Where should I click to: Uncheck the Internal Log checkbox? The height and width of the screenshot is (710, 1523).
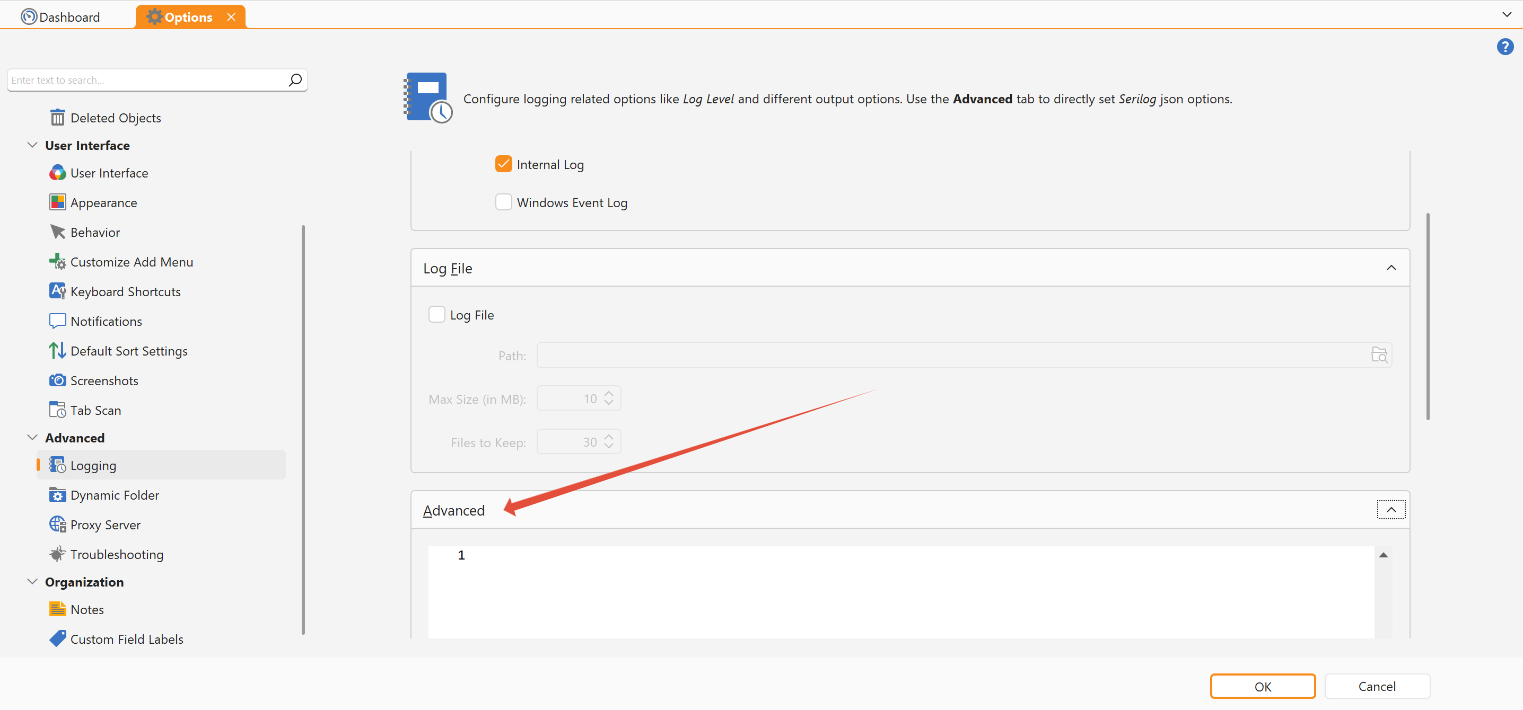(x=504, y=164)
